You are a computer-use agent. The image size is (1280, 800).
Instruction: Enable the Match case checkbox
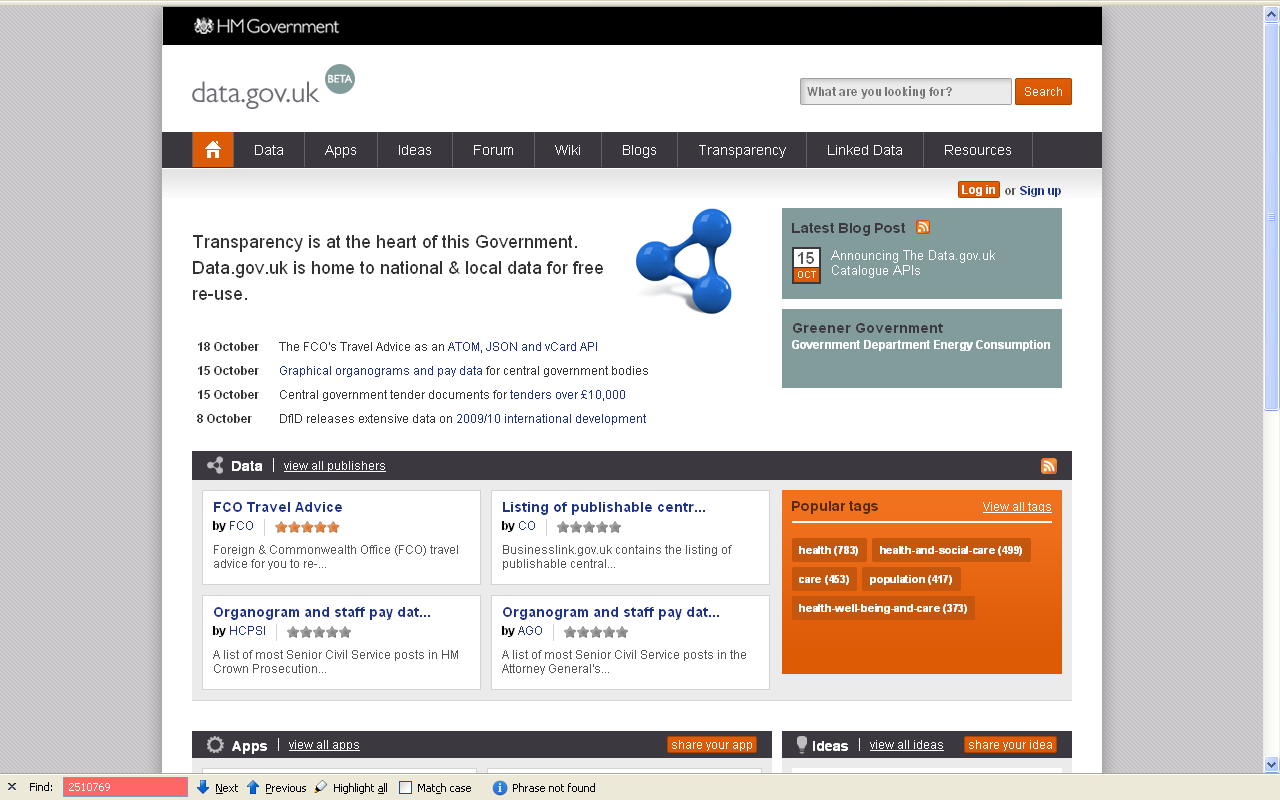click(x=406, y=788)
